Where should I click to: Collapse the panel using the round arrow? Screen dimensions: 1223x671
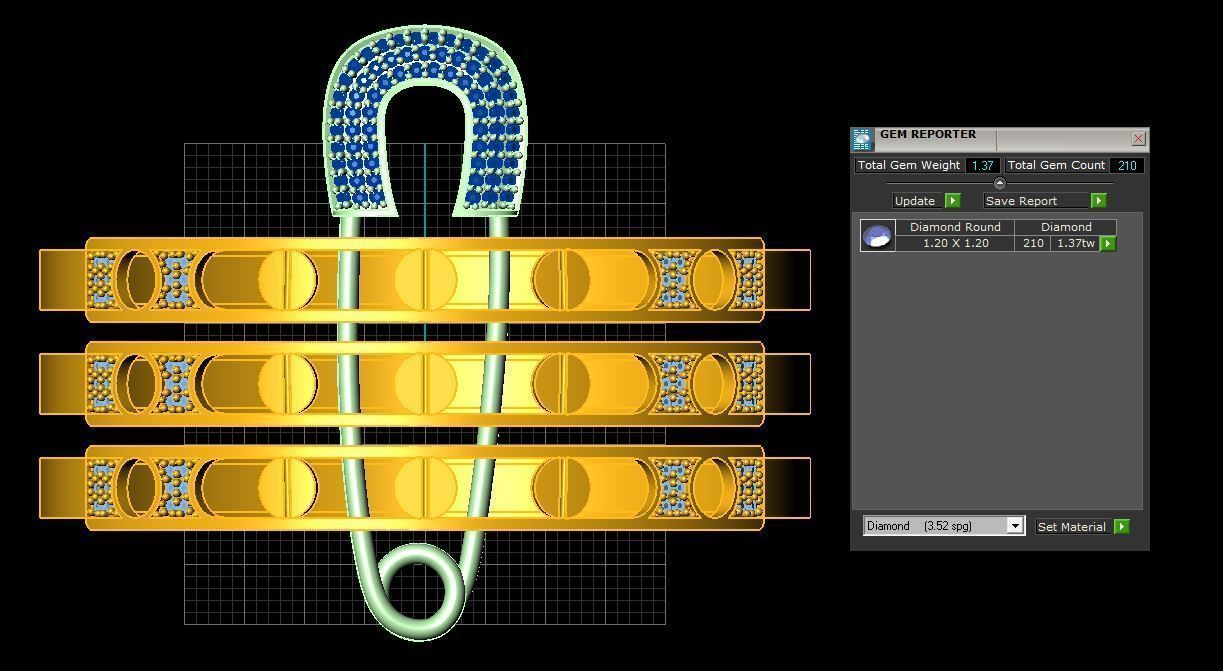click(x=999, y=183)
